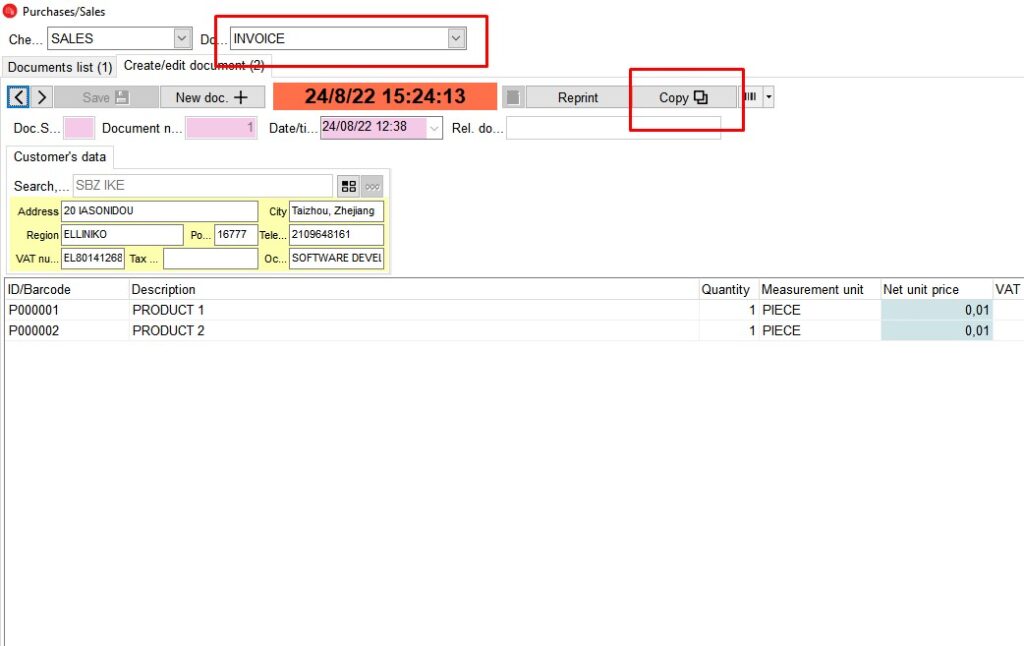This screenshot has height=646, width=1024.
Task: Click the Reprint button
Action: (578, 97)
